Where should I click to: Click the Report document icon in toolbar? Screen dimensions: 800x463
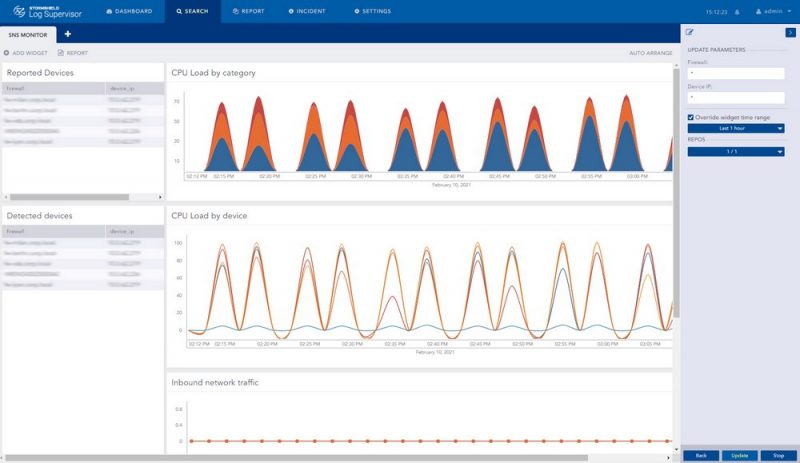pyautogui.click(x=60, y=53)
